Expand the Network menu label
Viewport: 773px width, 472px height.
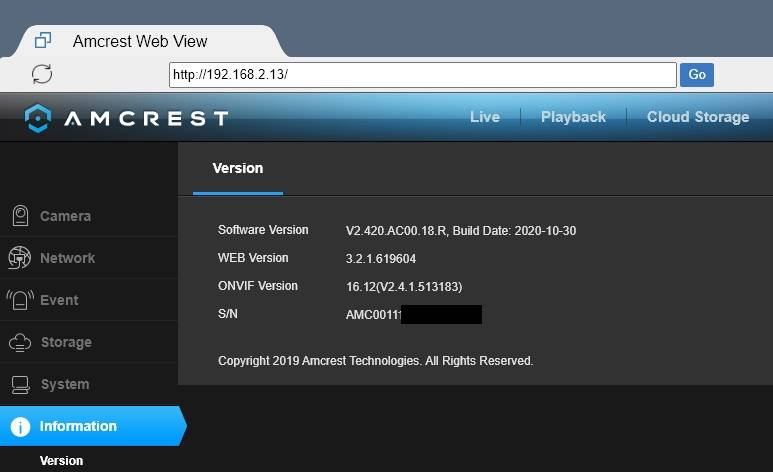(x=68, y=258)
